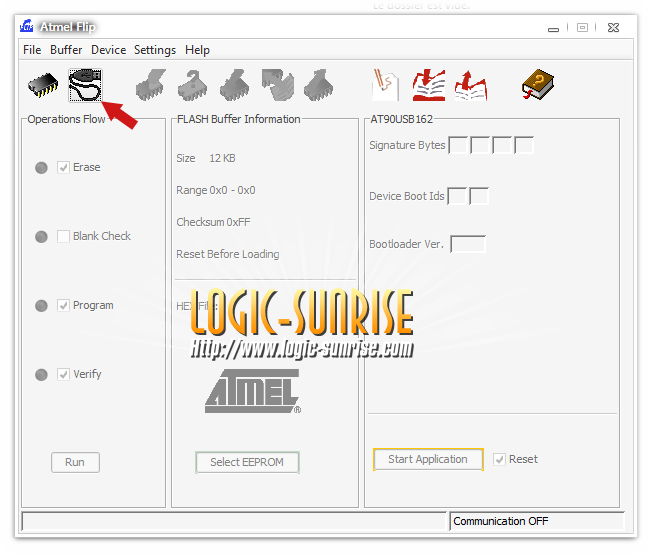
Task: Click the Read Target Device Memory toolbar icon
Action: coord(318,85)
